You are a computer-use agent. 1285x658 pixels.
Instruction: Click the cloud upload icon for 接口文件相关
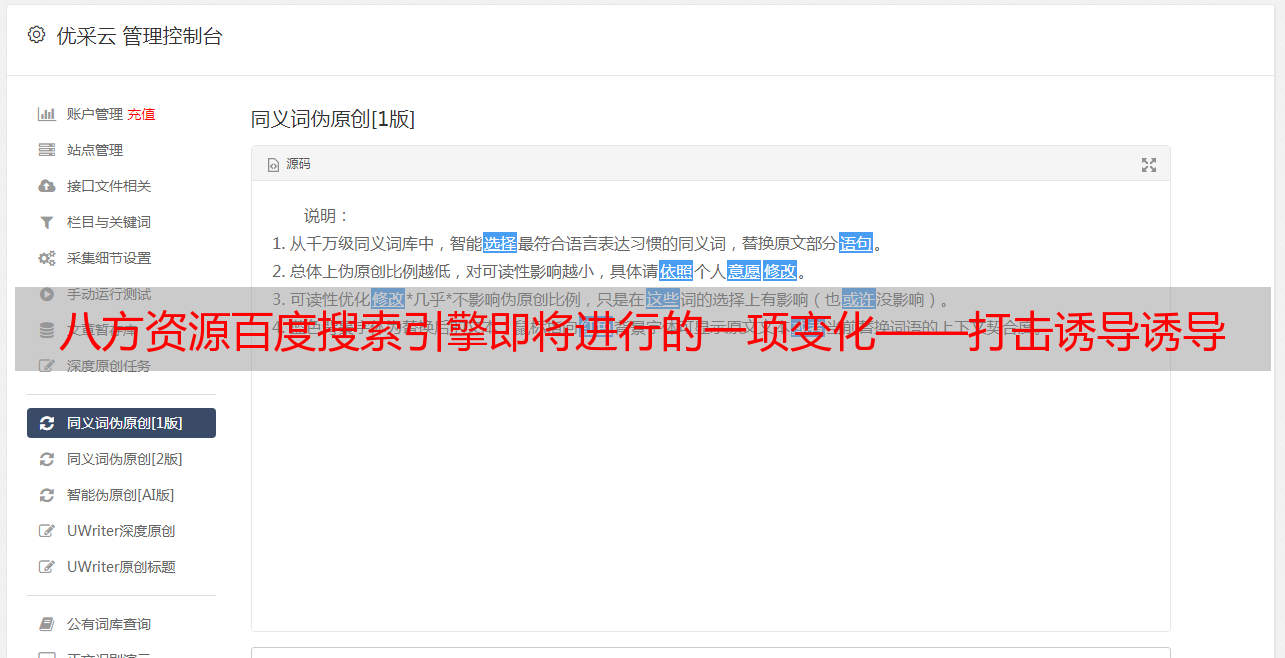[x=46, y=186]
